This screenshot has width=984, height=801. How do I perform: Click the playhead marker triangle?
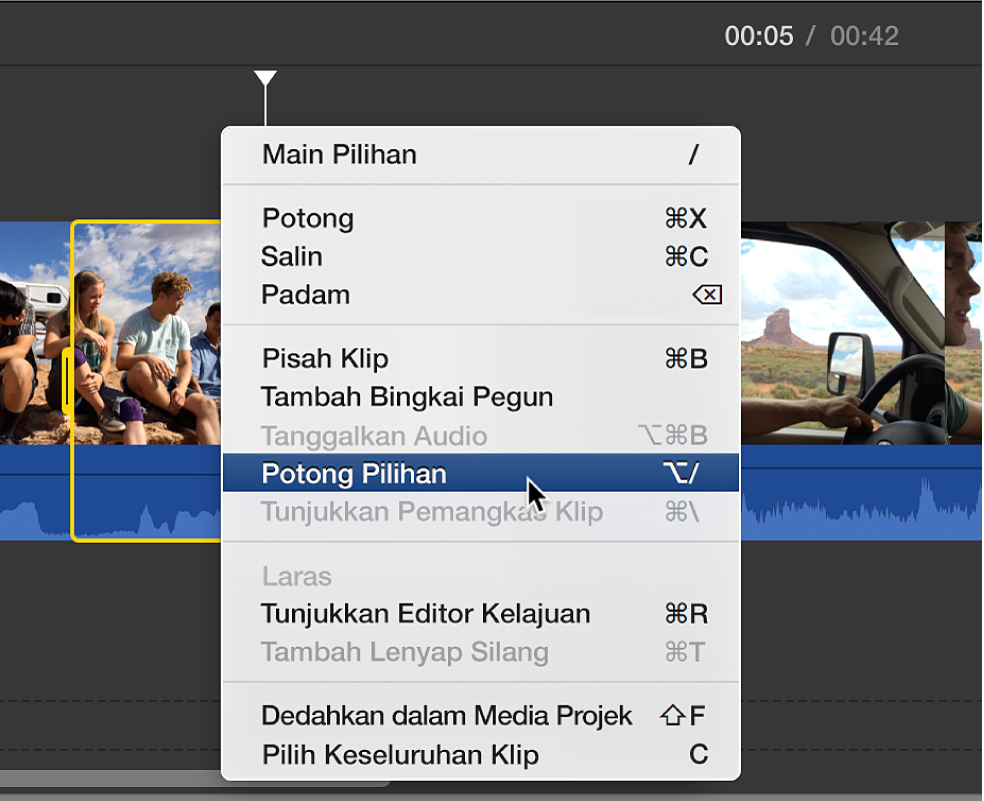[265, 79]
